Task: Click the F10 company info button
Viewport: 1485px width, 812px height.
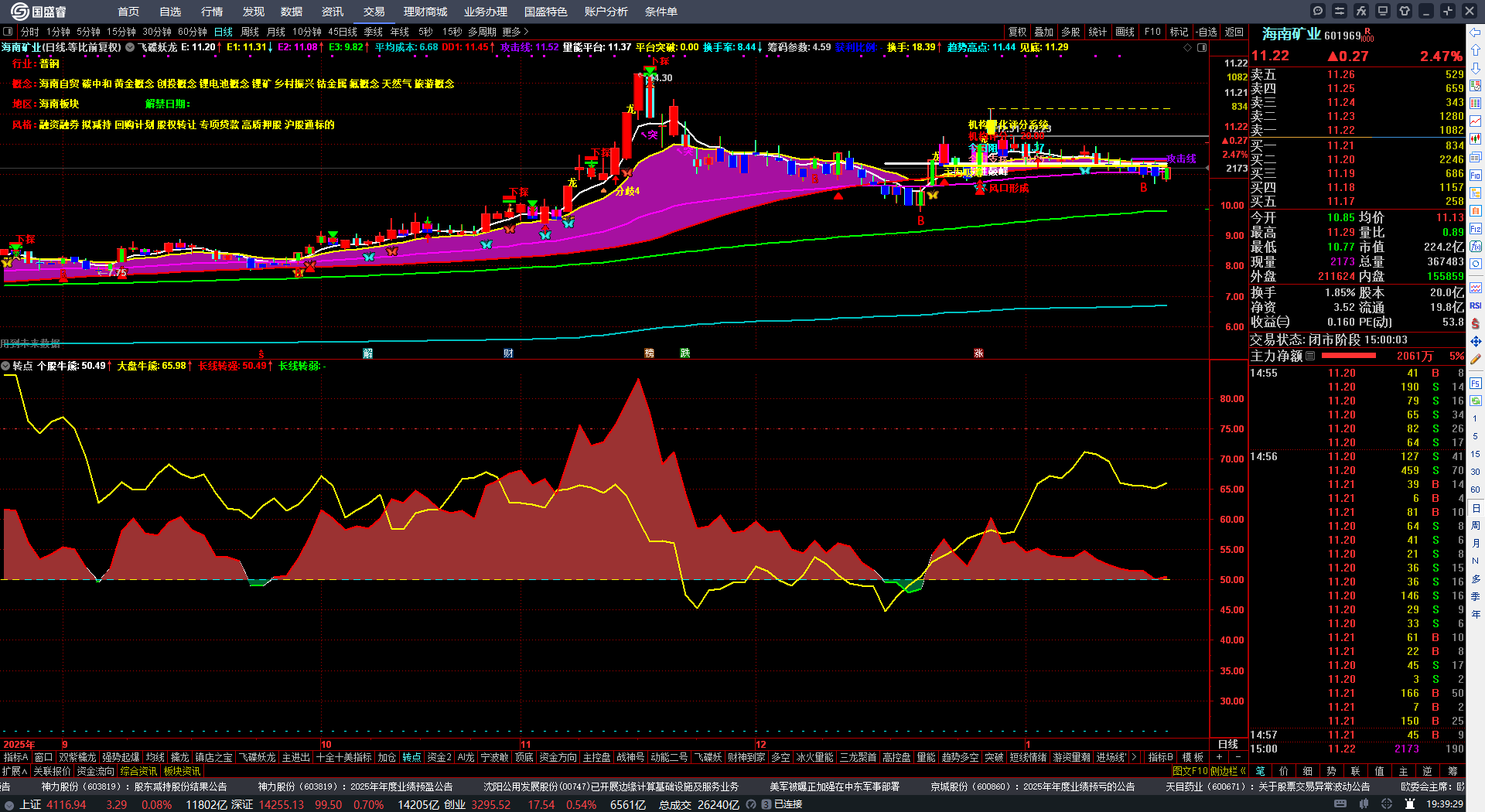Action: tap(1152, 32)
